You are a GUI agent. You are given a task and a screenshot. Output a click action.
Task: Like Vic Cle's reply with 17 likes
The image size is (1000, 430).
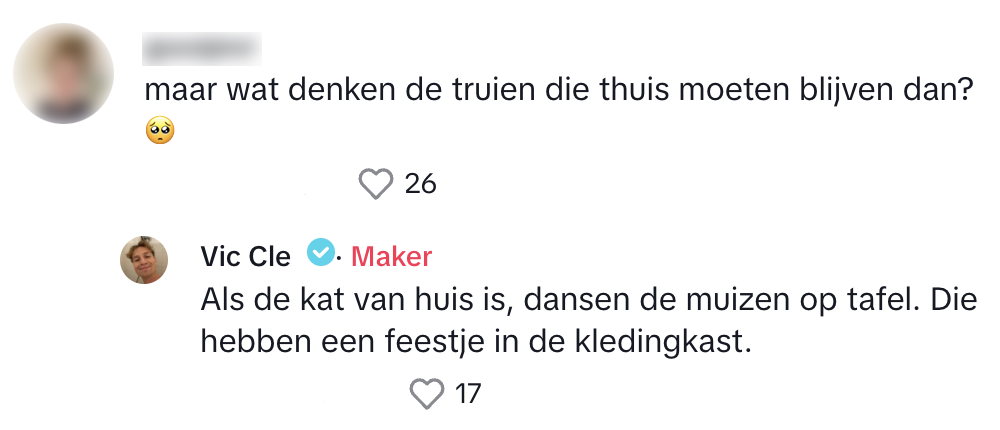426,393
